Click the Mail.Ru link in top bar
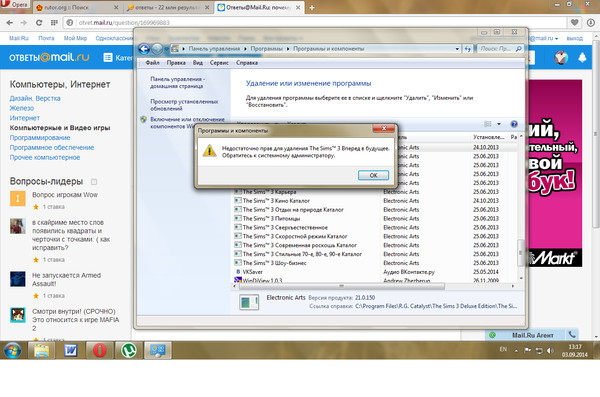The image size is (600, 397). pos(19,38)
